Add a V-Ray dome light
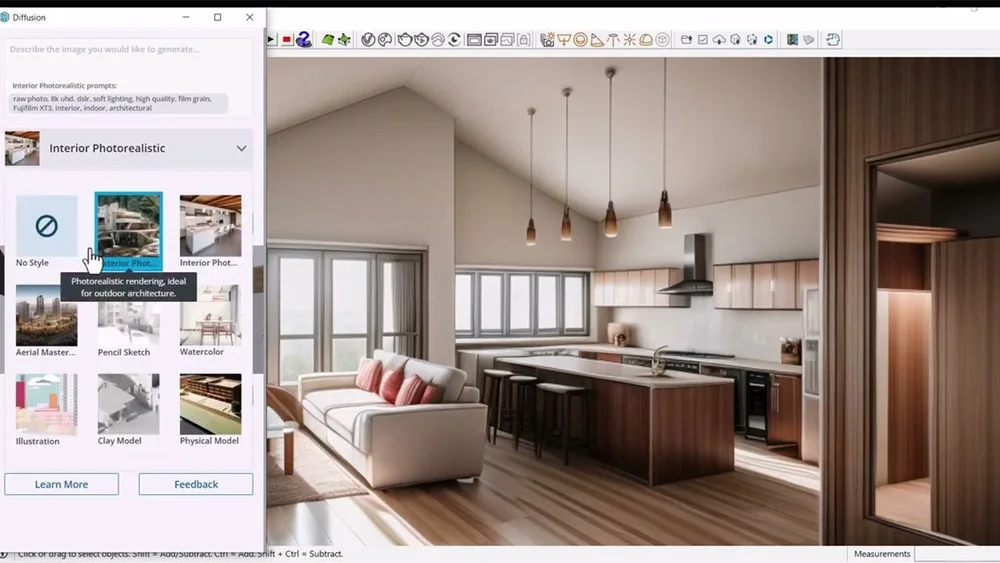 [645, 40]
